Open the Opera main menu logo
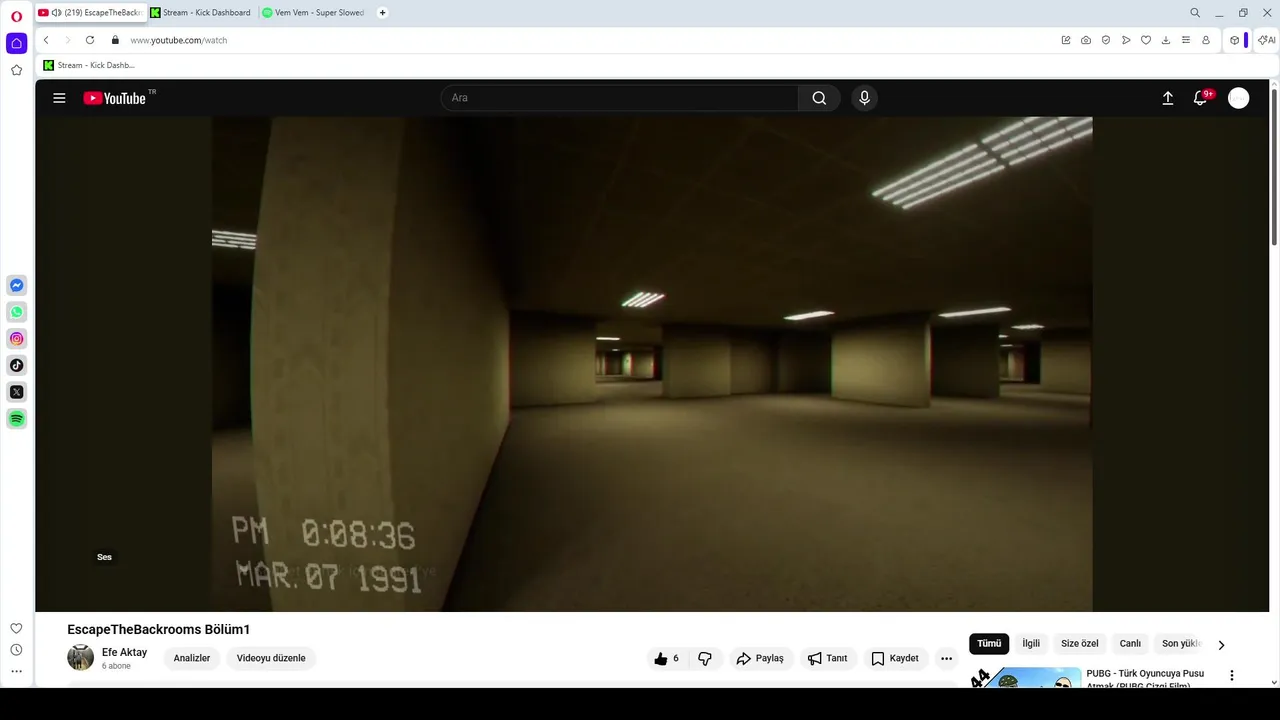The width and height of the screenshot is (1280, 720). [16, 16]
